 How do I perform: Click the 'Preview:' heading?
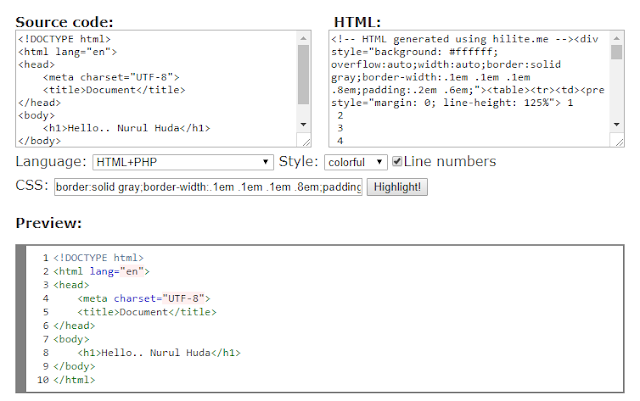(49, 223)
